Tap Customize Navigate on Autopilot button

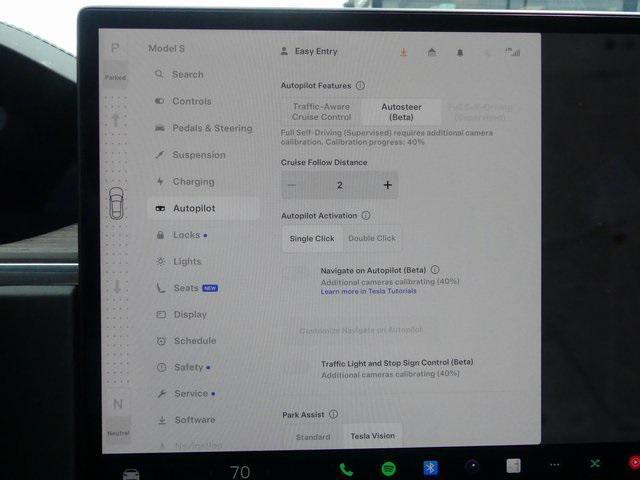[361, 330]
